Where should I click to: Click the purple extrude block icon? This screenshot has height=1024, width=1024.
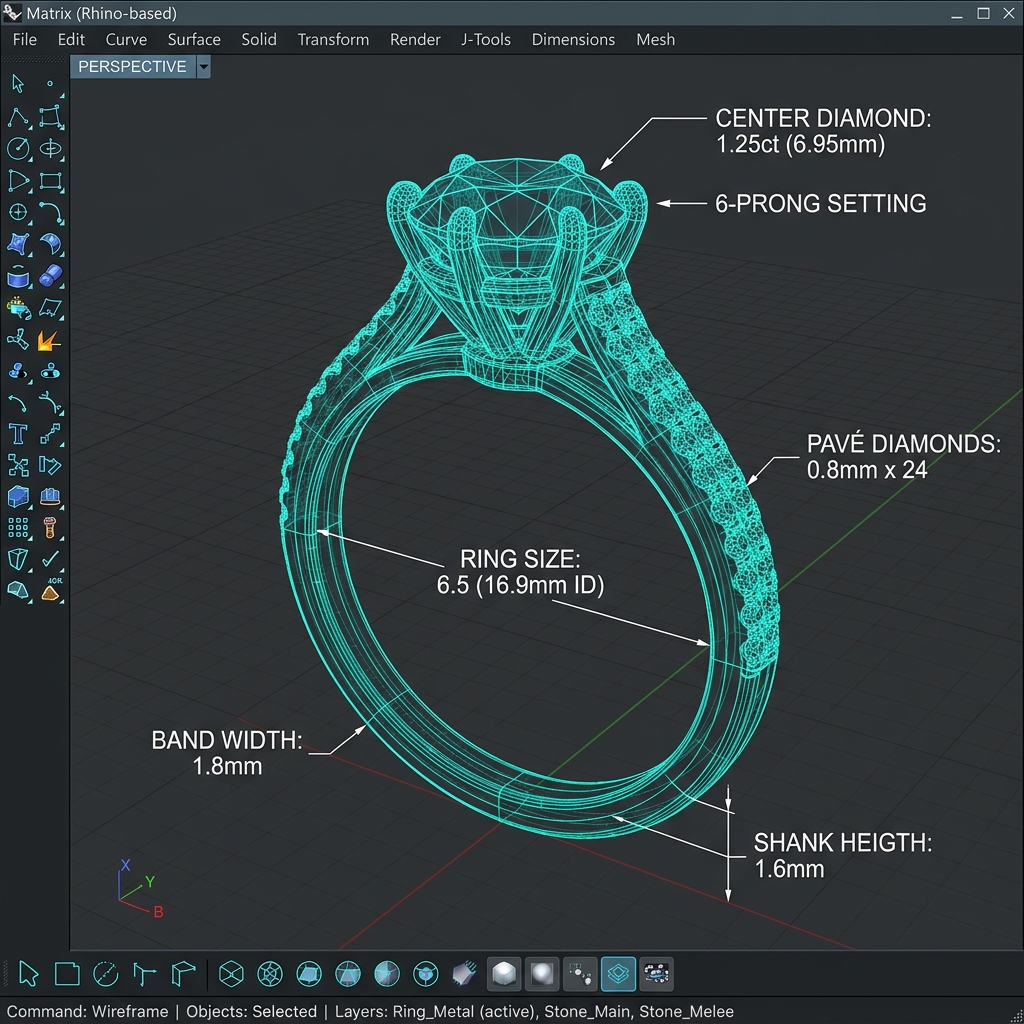(464, 974)
